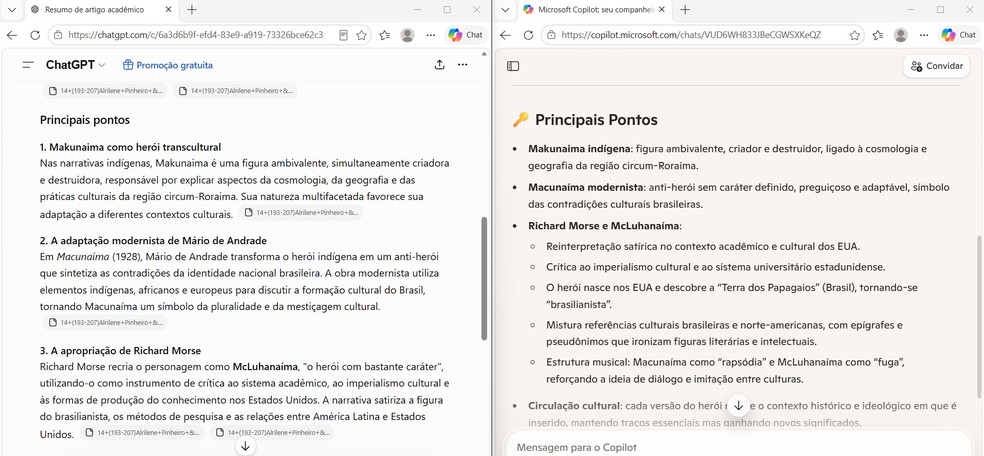984x456 pixels.
Task: Expand the ChatGPT model dropdown
Action: tap(75, 65)
